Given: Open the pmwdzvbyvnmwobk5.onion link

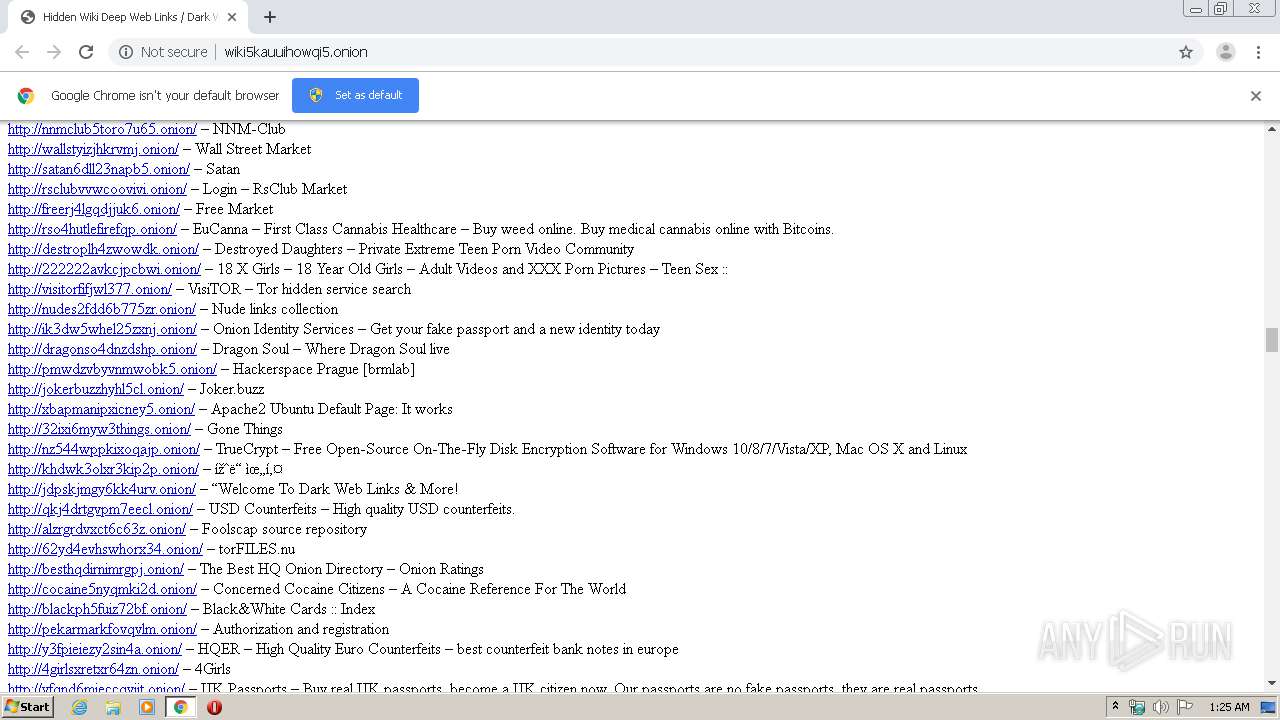Looking at the screenshot, I should [x=112, y=369].
